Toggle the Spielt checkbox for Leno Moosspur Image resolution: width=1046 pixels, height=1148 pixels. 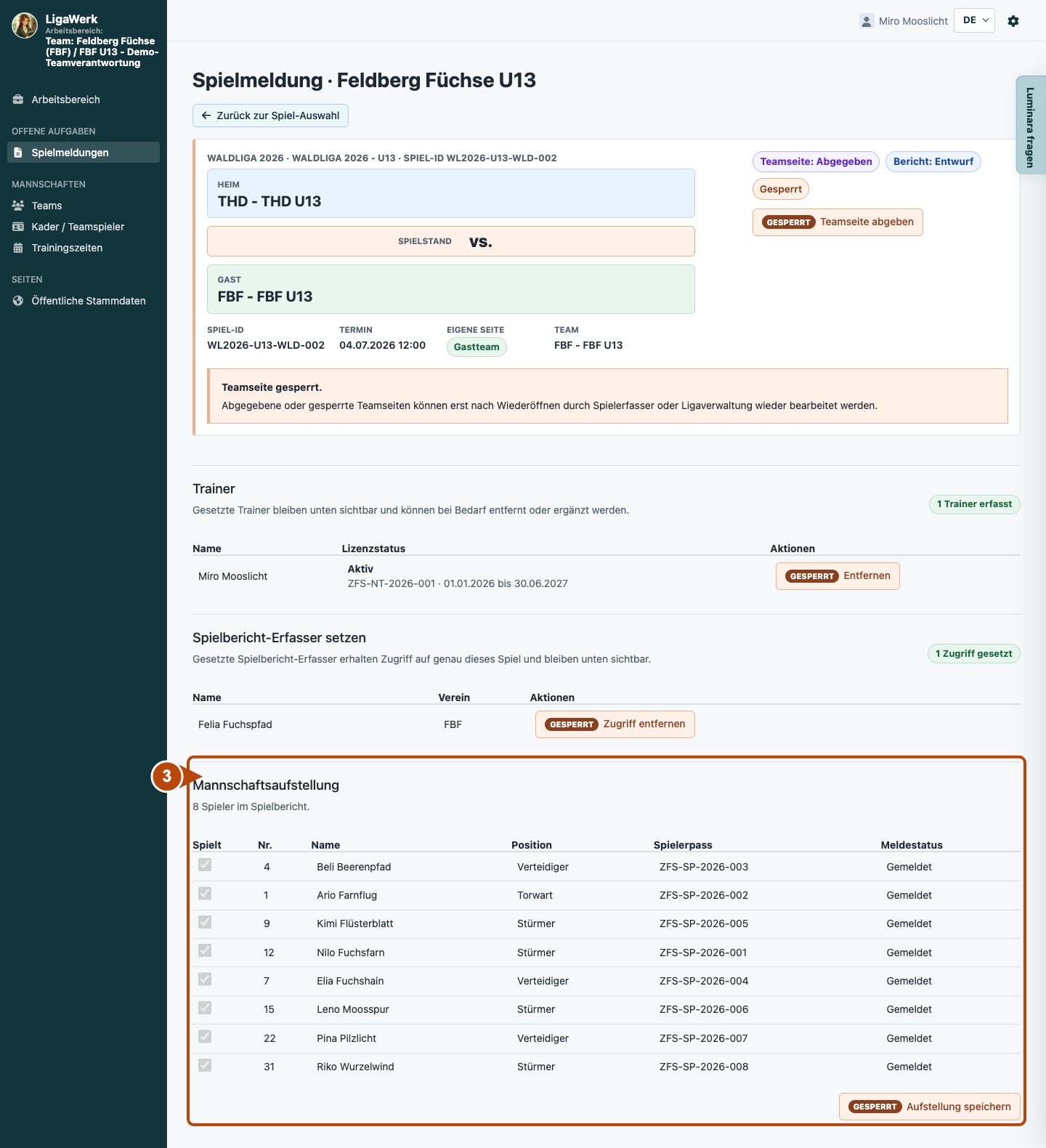(x=205, y=1008)
